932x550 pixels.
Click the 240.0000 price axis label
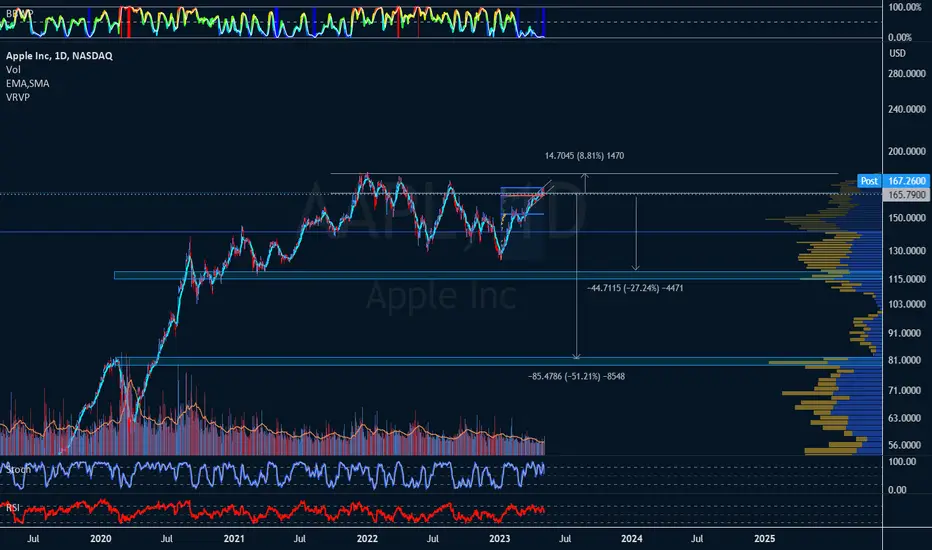point(907,109)
